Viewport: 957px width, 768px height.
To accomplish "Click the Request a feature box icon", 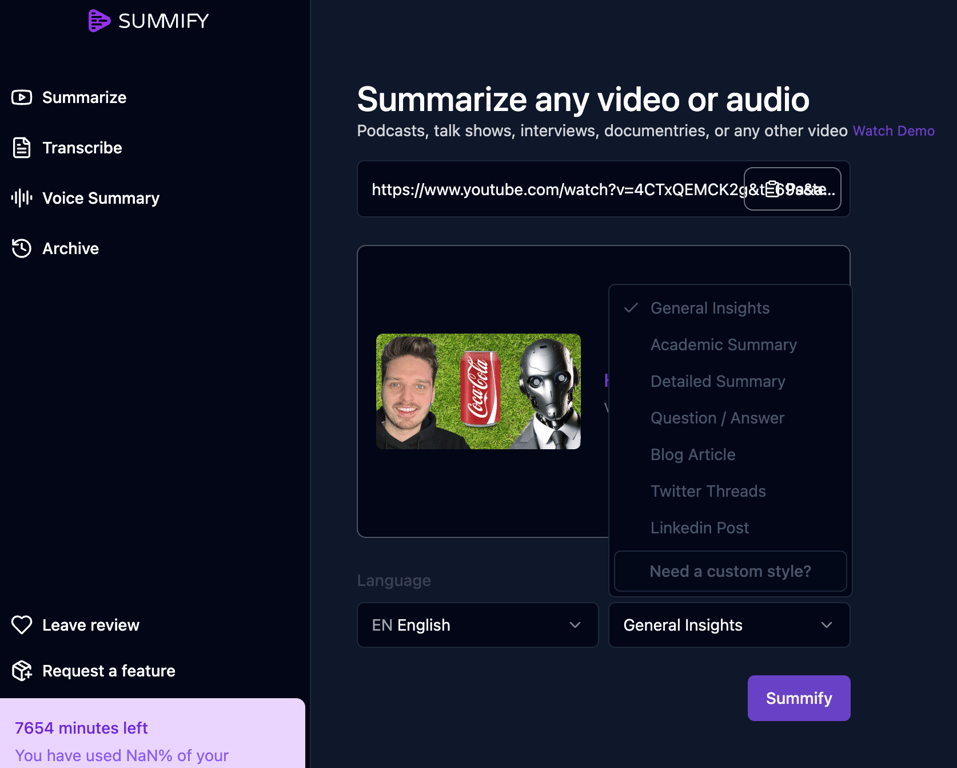I will [22, 670].
